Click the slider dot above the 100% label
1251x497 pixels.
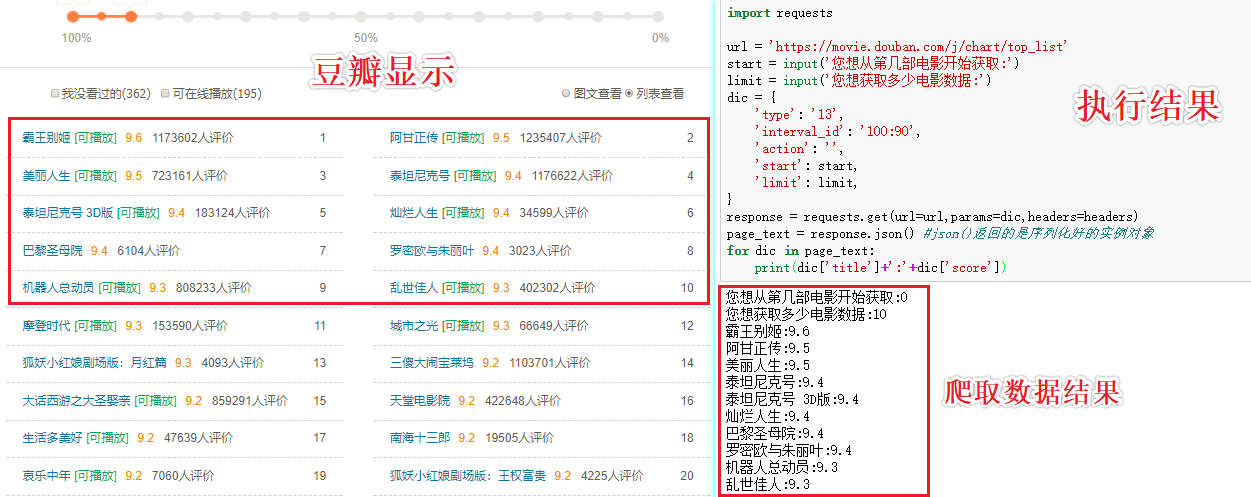73,16
